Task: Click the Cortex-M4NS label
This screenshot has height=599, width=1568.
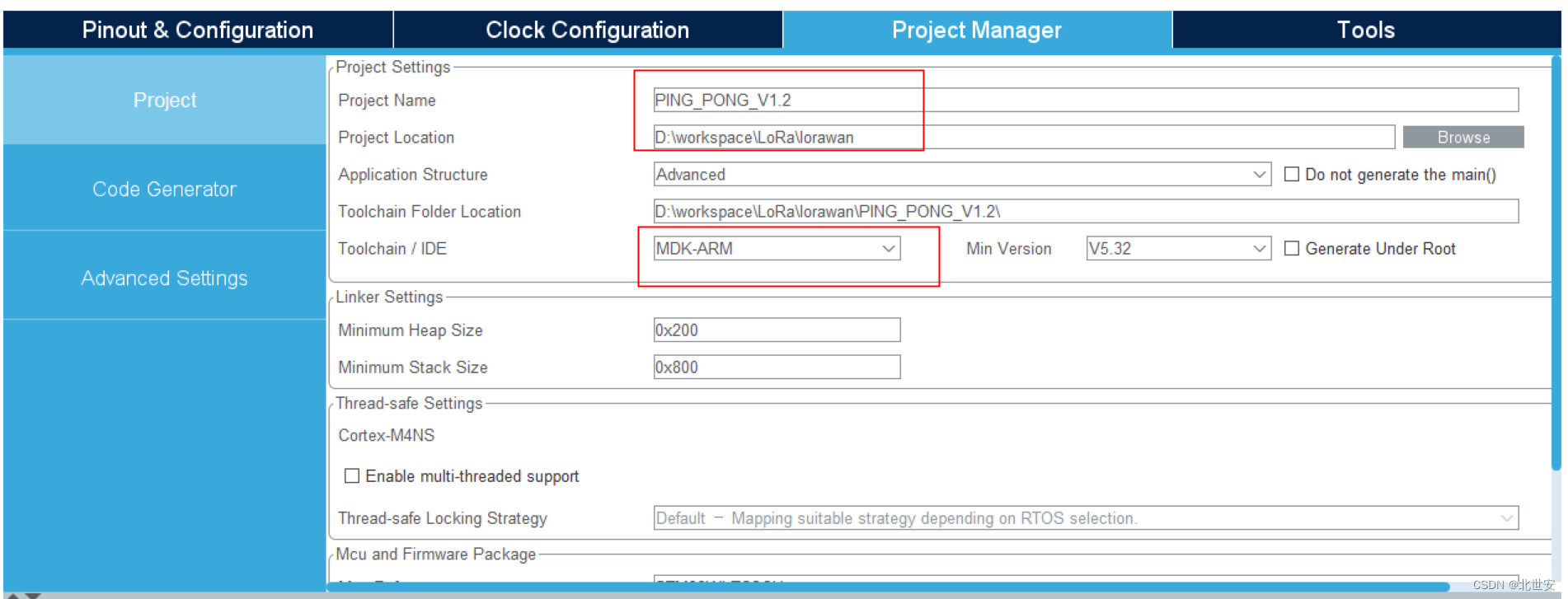Action: point(386,435)
